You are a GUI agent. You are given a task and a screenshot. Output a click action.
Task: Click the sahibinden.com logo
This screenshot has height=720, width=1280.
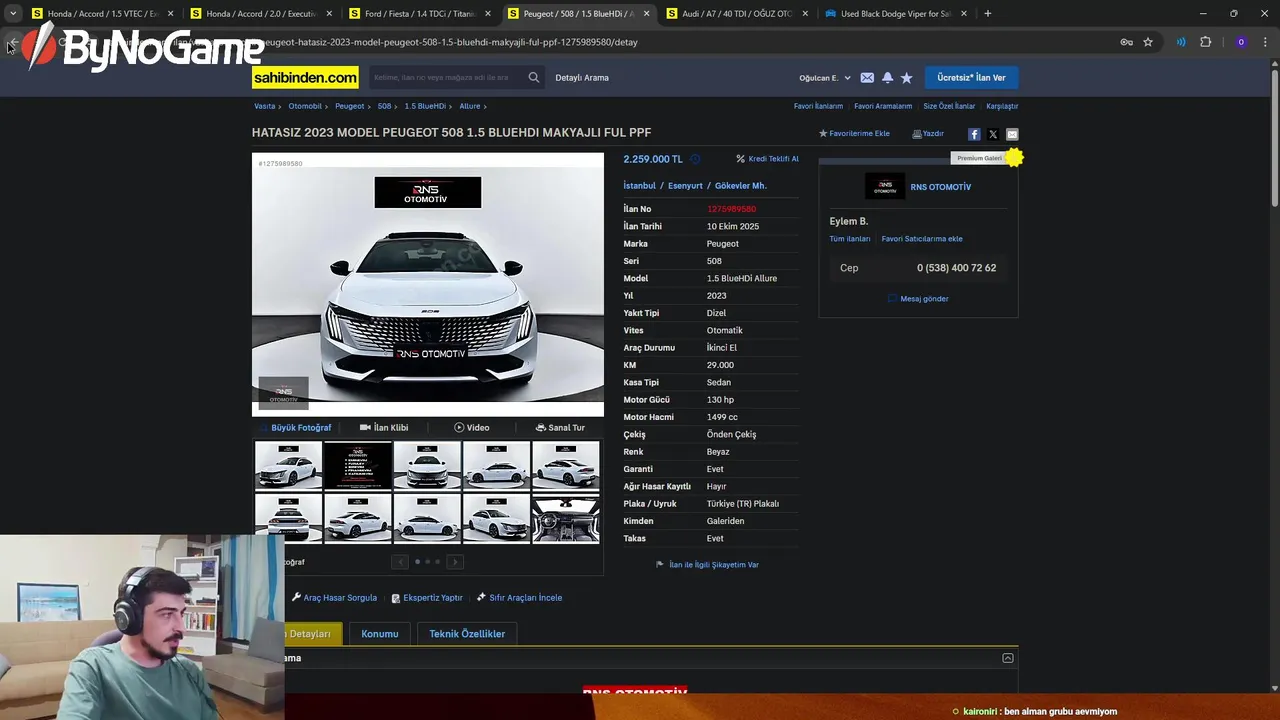[305, 77]
